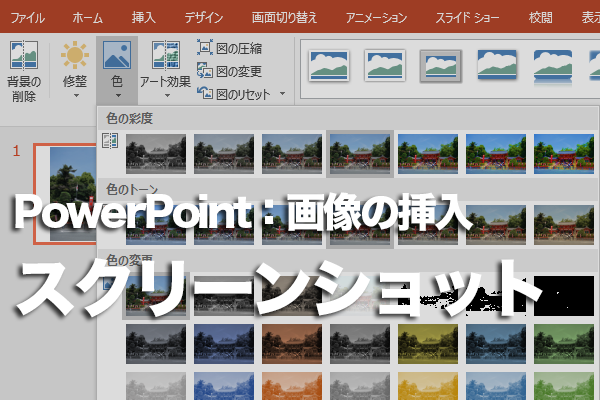This screenshot has height=400, width=600.
Task: Select slide 1 thumbnail in slide panel
Action: pos(64,194)
